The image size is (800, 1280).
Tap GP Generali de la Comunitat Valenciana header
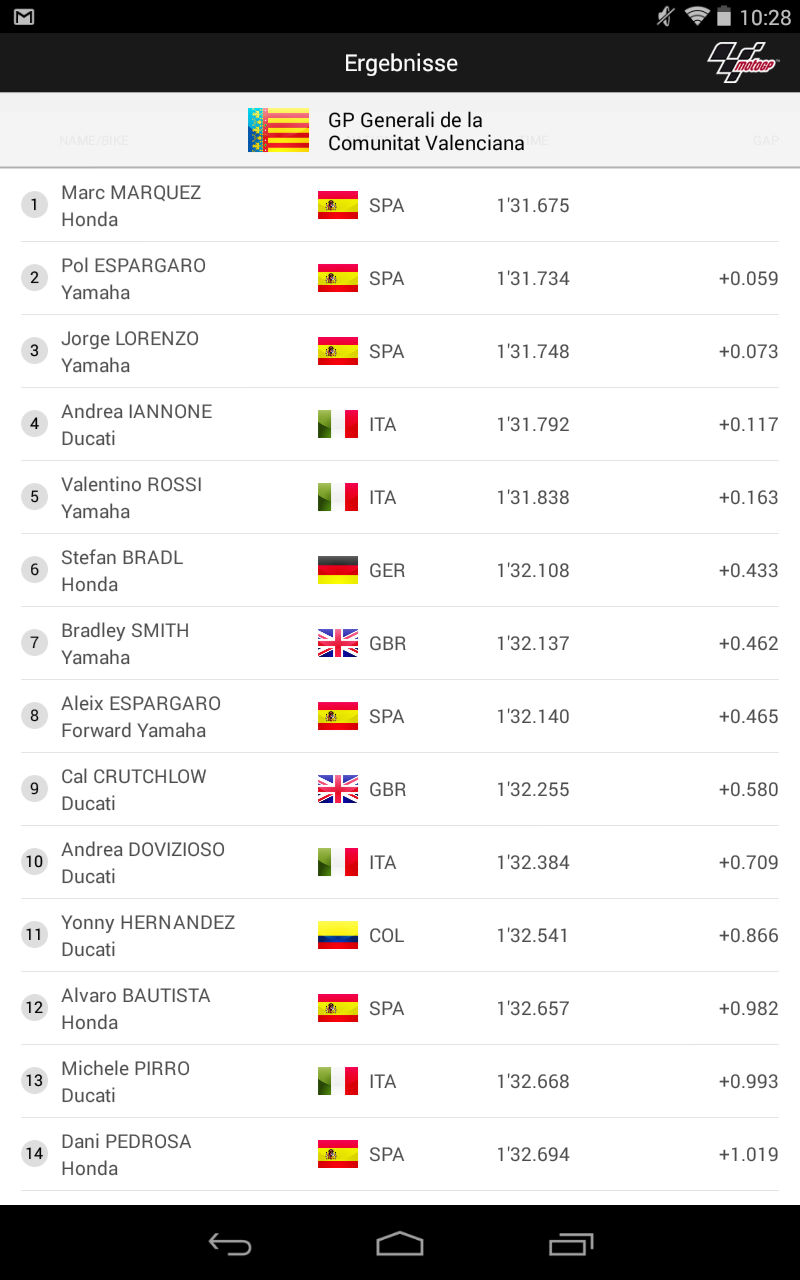(x=426, y=131)
